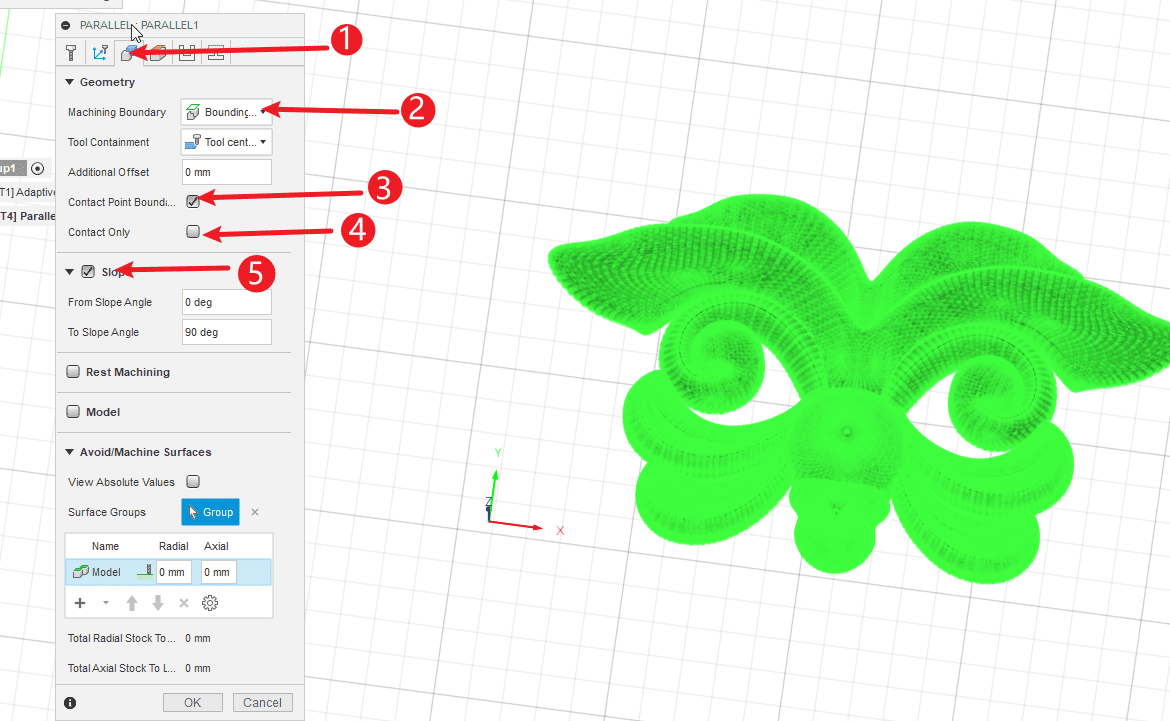
Task: Click the OK button
Action: (x=192, y=703)
